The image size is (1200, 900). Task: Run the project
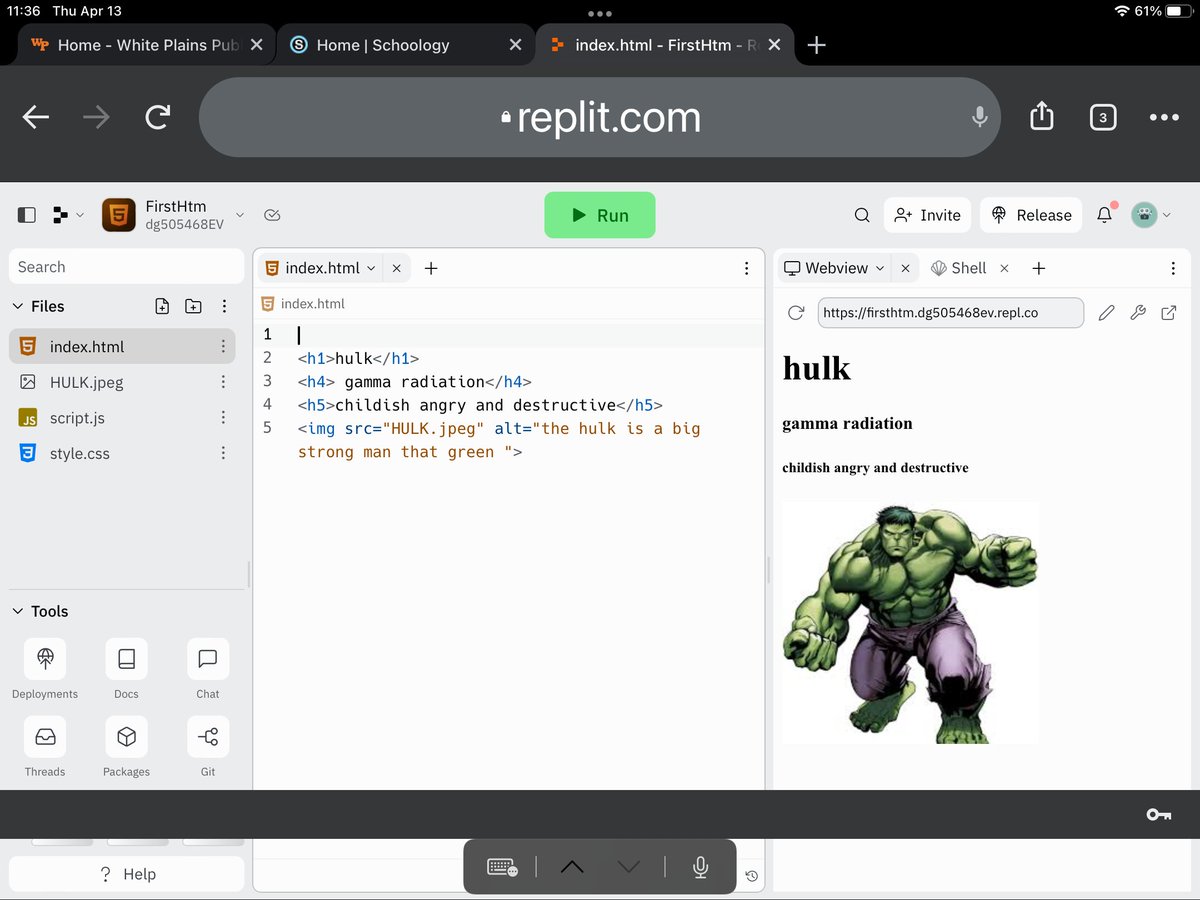pyautogui.click(x=600, y=215)
